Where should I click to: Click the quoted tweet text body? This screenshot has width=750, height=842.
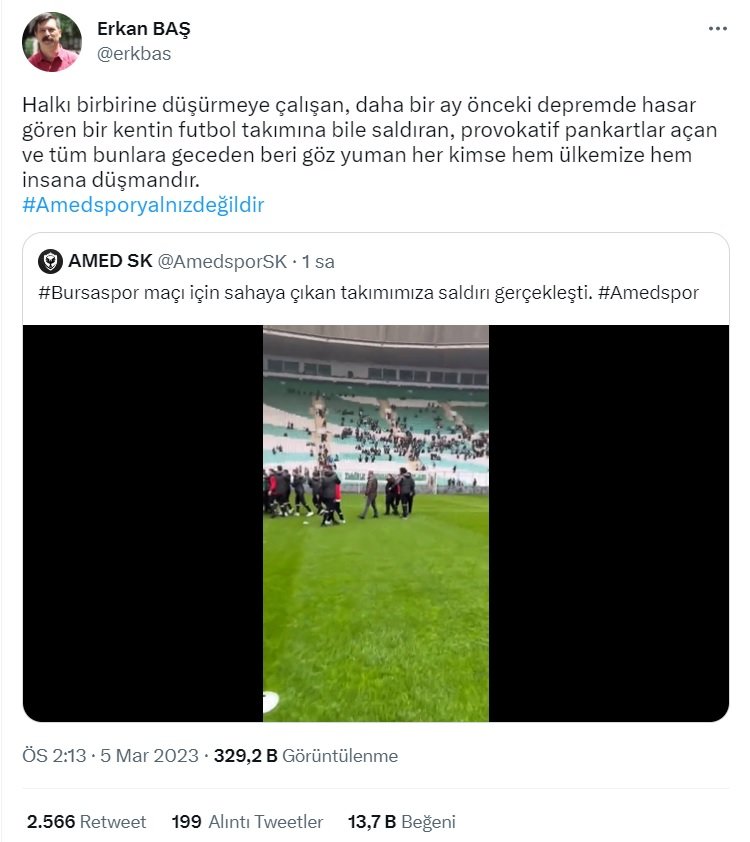point(368,293)
